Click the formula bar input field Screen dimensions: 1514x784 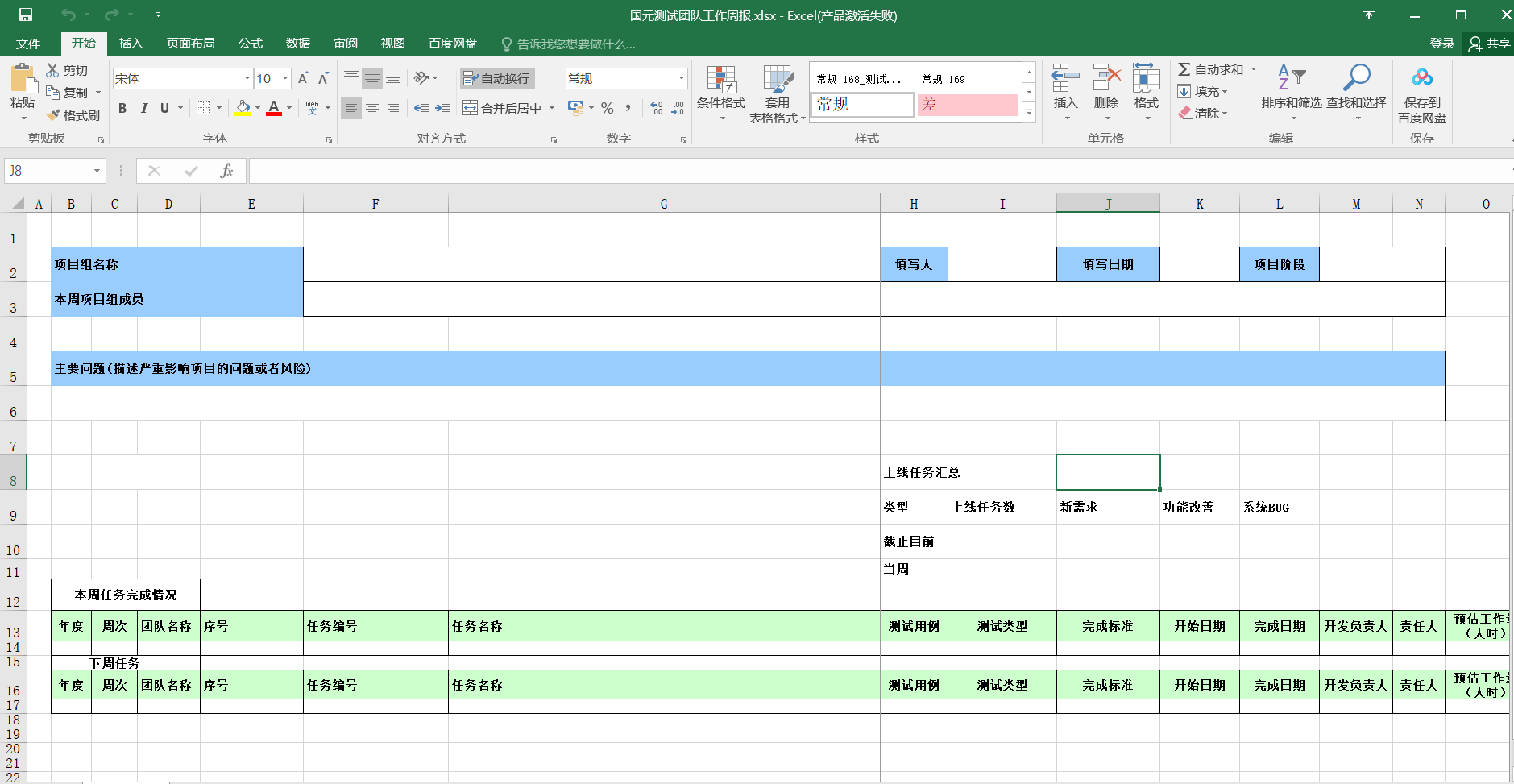coord(806,171)
